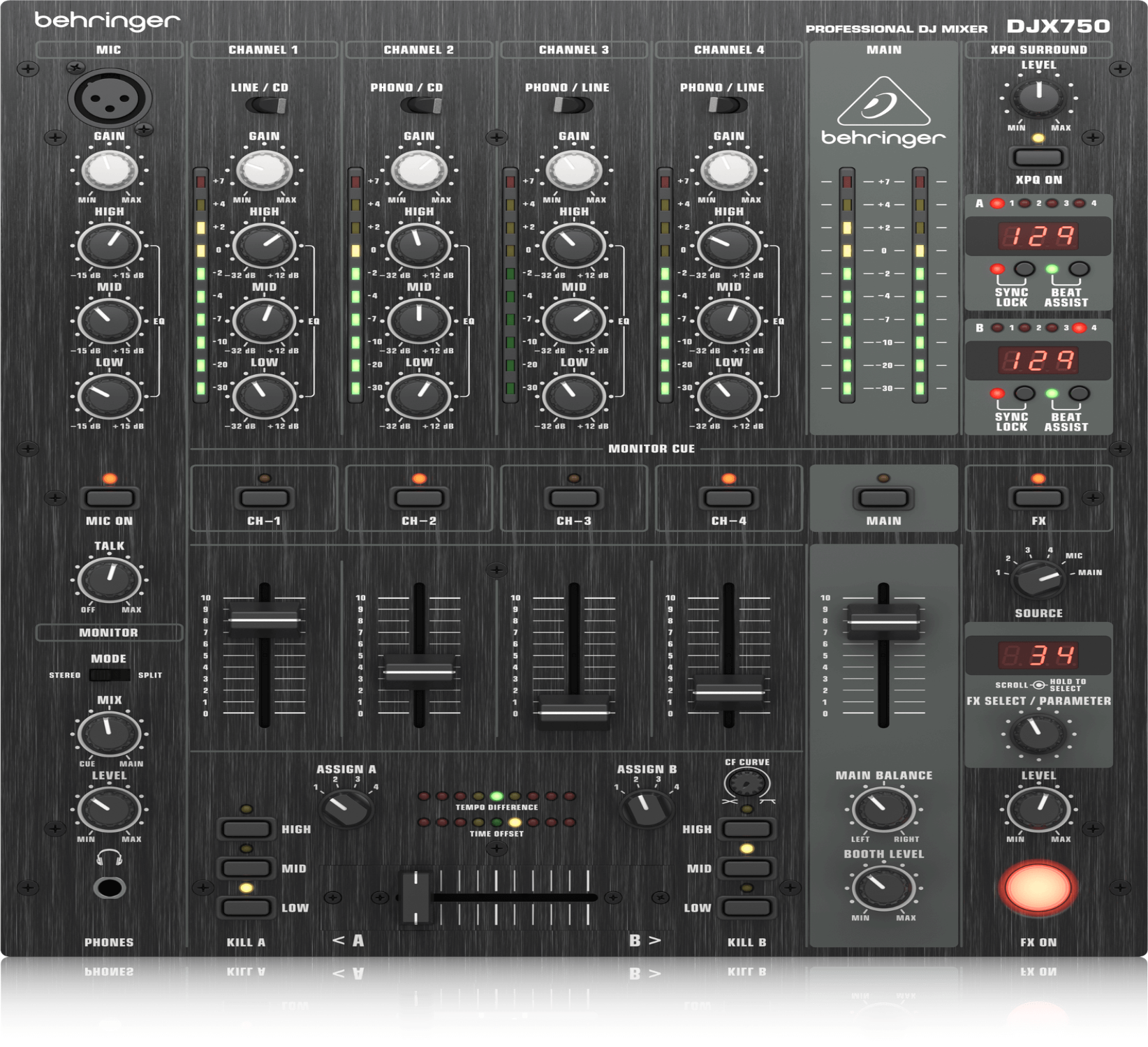The height and width of the screenshot is (1047, 1148).
Task: Click the MONITOR MODE stereo/split switch
Action: click(x=110, y=675)
